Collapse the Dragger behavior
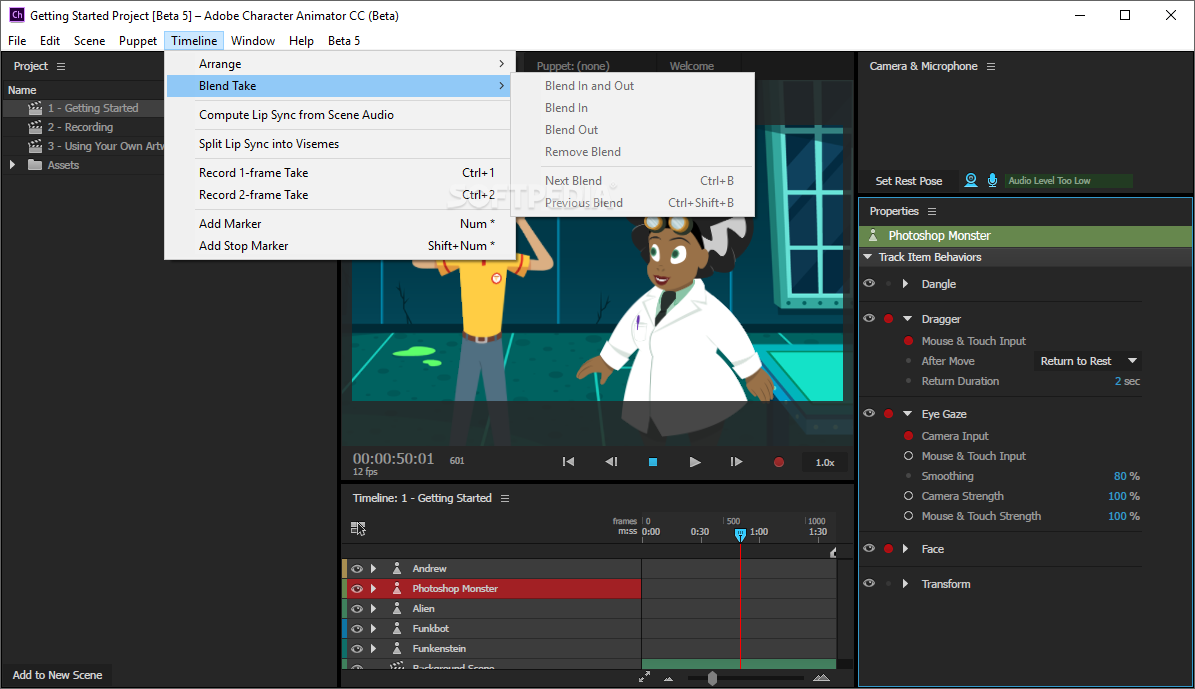The width and height of the screenshot is (1195, 689). click(908, 319)
